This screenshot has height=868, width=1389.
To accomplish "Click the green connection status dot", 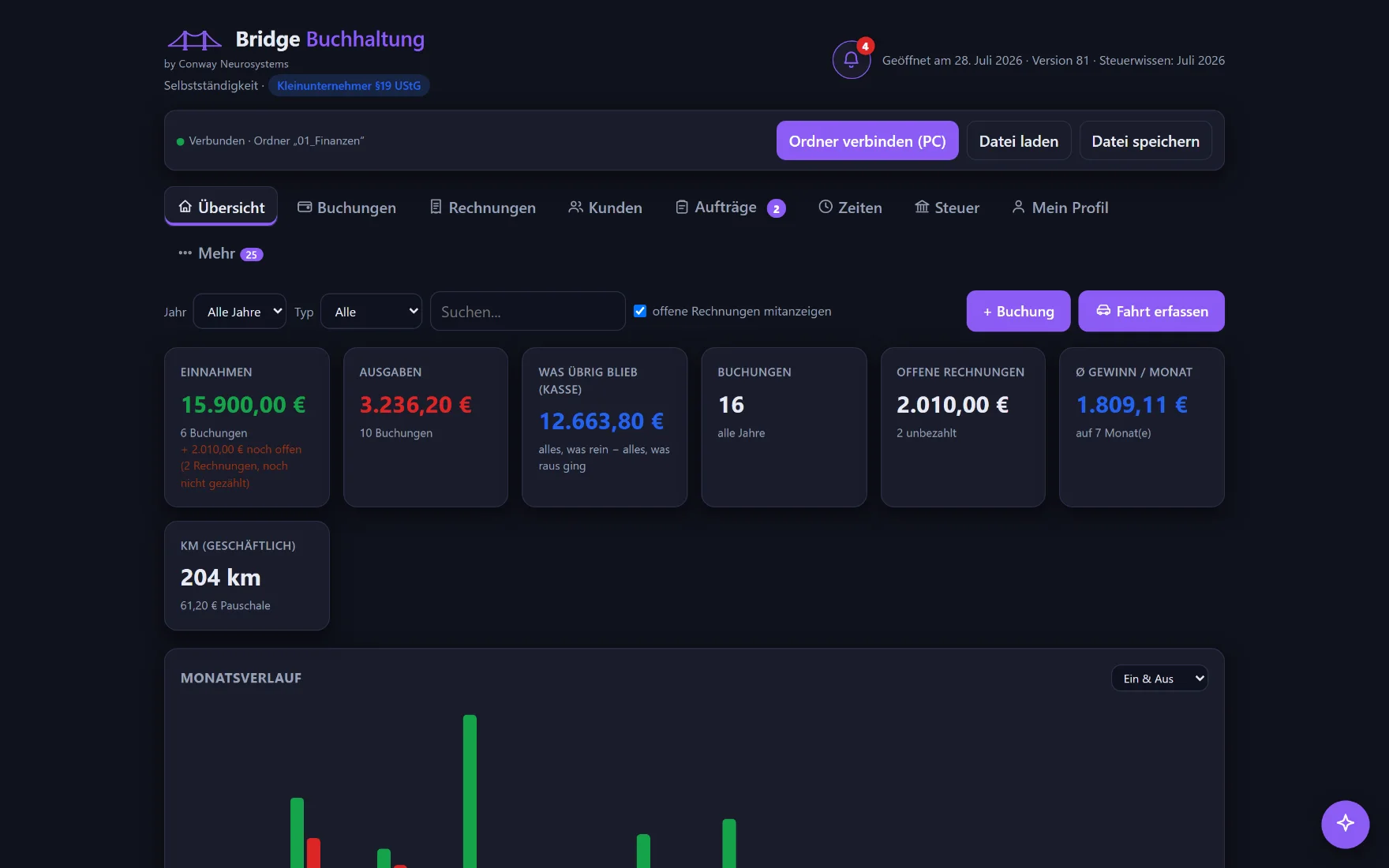I will 181,142.
